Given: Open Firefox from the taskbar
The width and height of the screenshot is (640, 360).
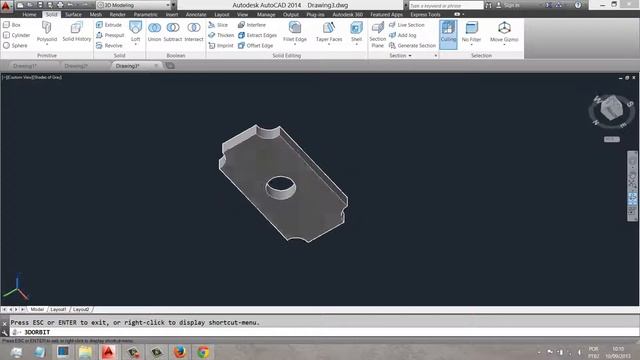Looking at the screenshot, I should click(x=180, y=351).
